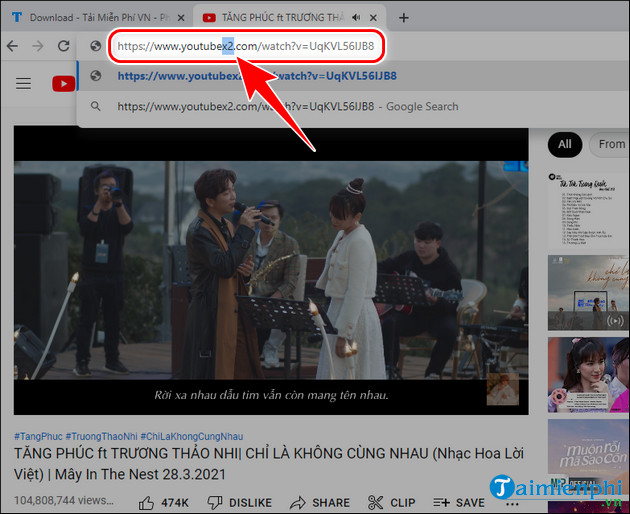Screen dimensions: 630x514
Task: Click the YouTube logo
Action: click(x=63, y=84)
